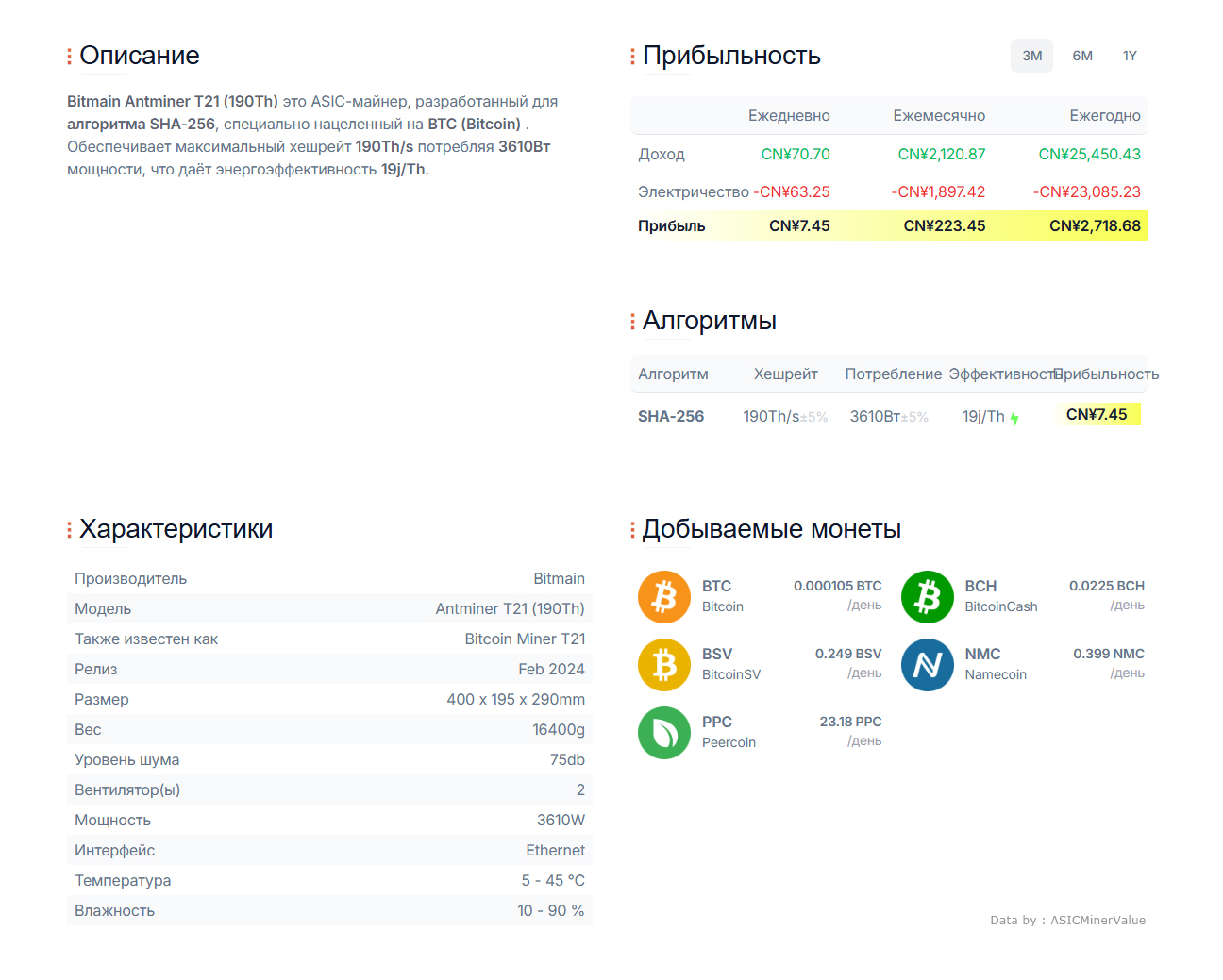Select yearly electricity cost -CN¥23,085.23
The height and width of the screenshot is (980, 1223).
pyautogui.click(x=1087, y=191)
